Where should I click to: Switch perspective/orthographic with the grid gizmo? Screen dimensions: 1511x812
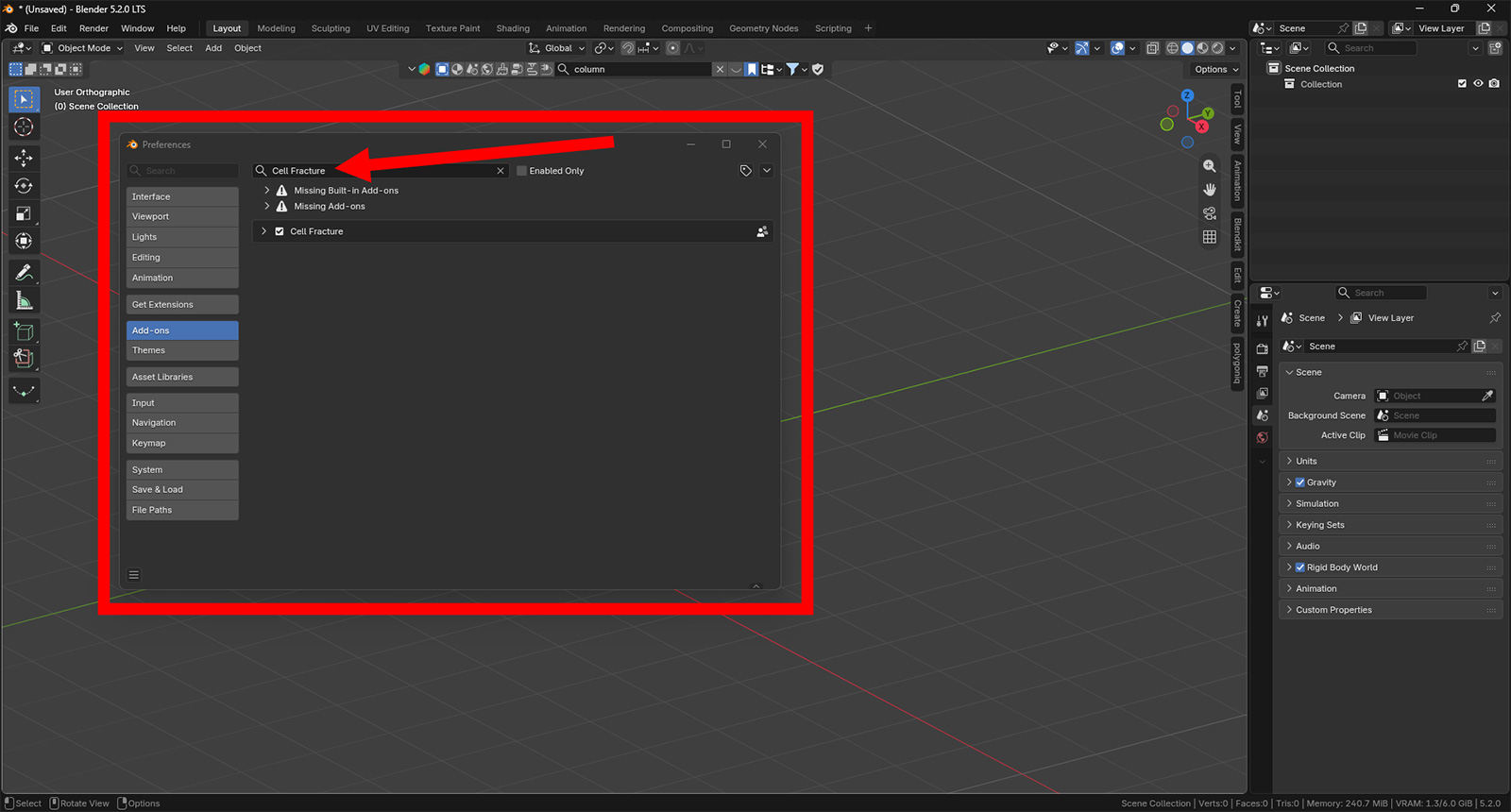coord(1210,237)
